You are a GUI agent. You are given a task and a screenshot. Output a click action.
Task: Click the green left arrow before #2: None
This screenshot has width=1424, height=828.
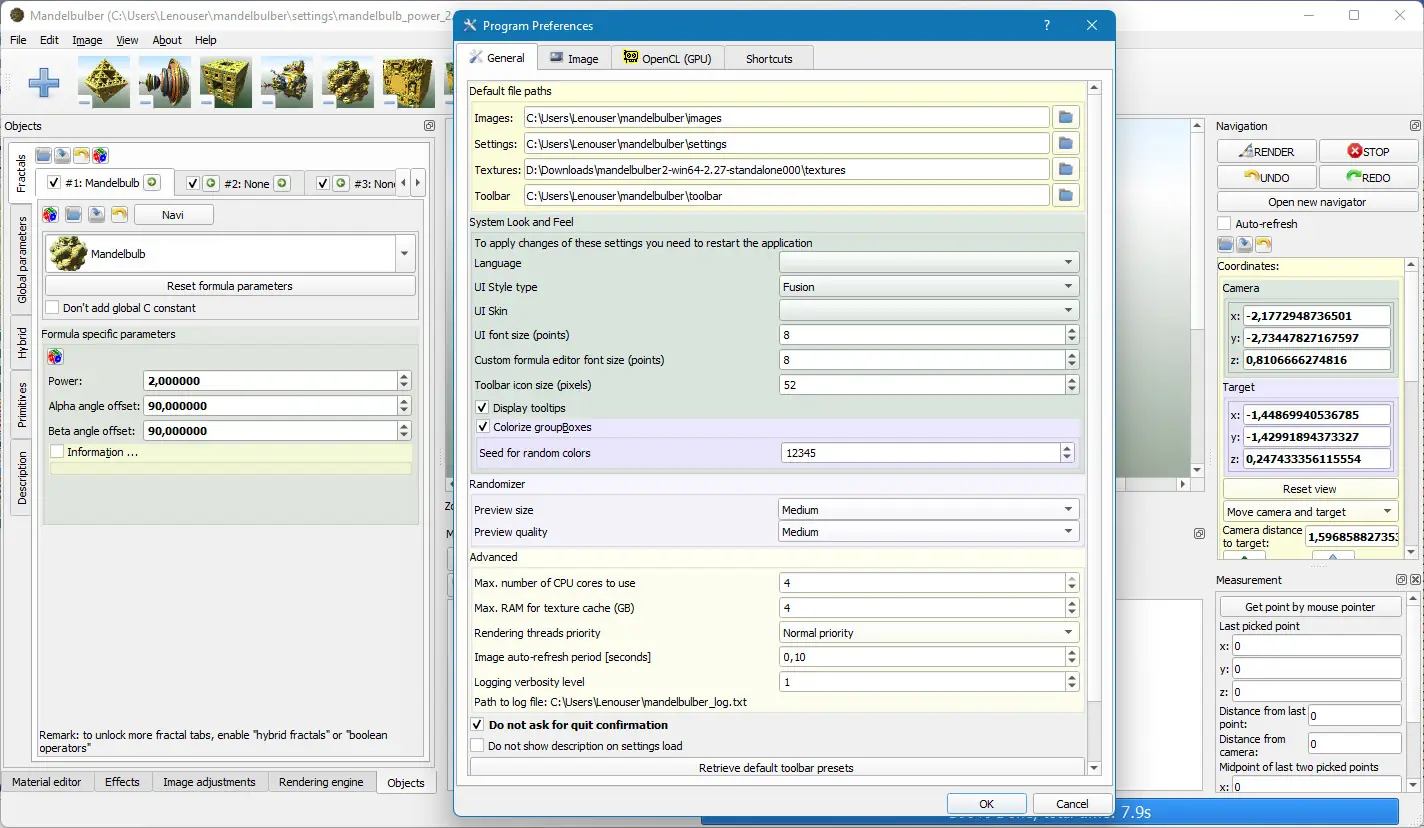210,184
